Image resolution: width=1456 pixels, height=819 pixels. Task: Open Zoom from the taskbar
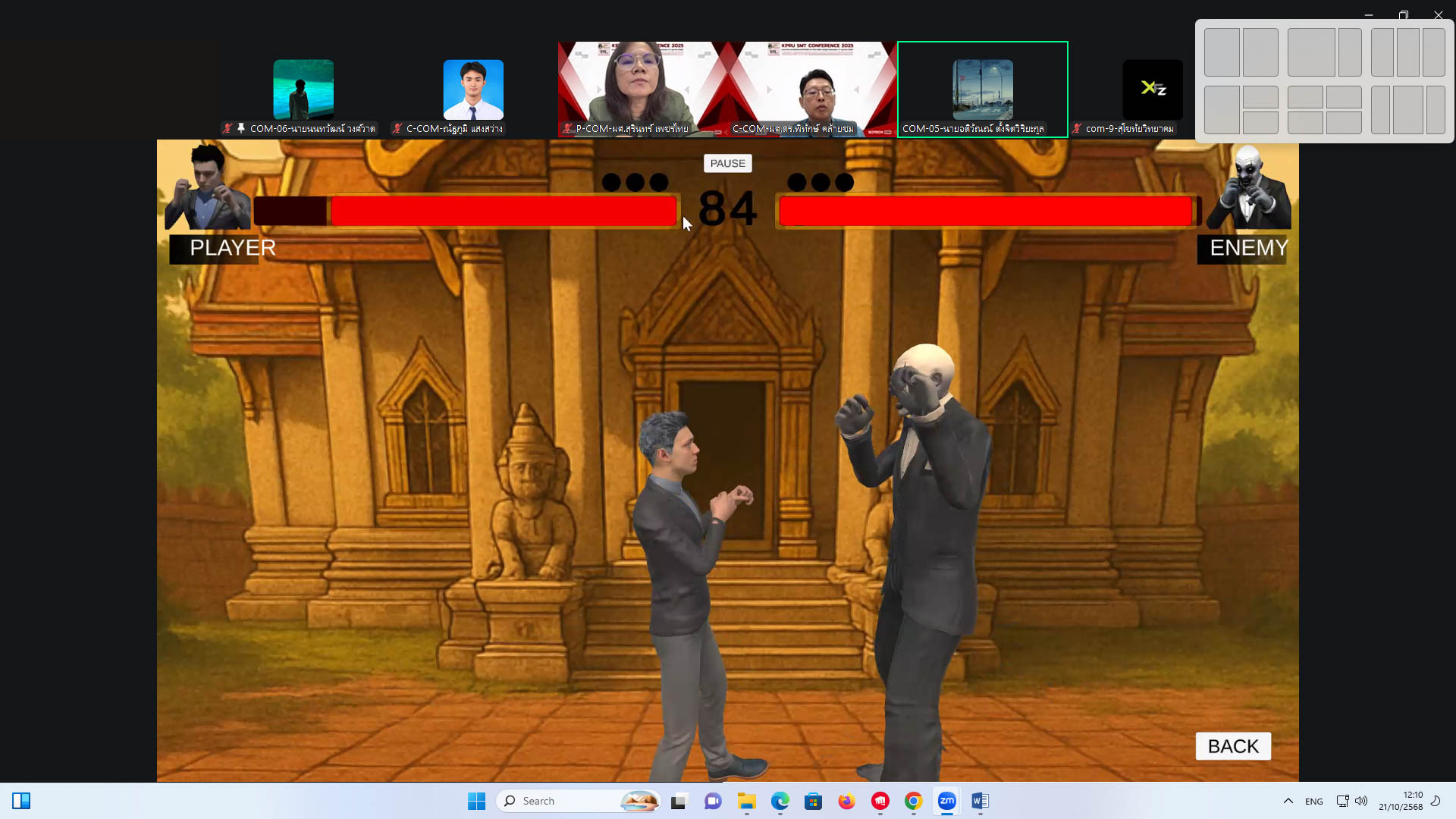pyautogui.click(x=946, y=801)
